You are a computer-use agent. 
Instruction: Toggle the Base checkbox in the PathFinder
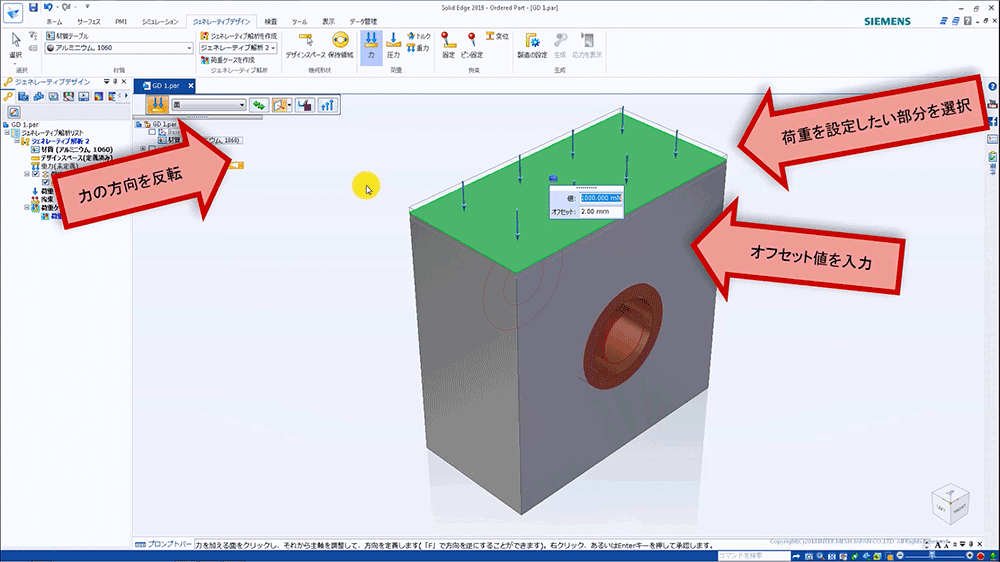[x=152, y=132]
